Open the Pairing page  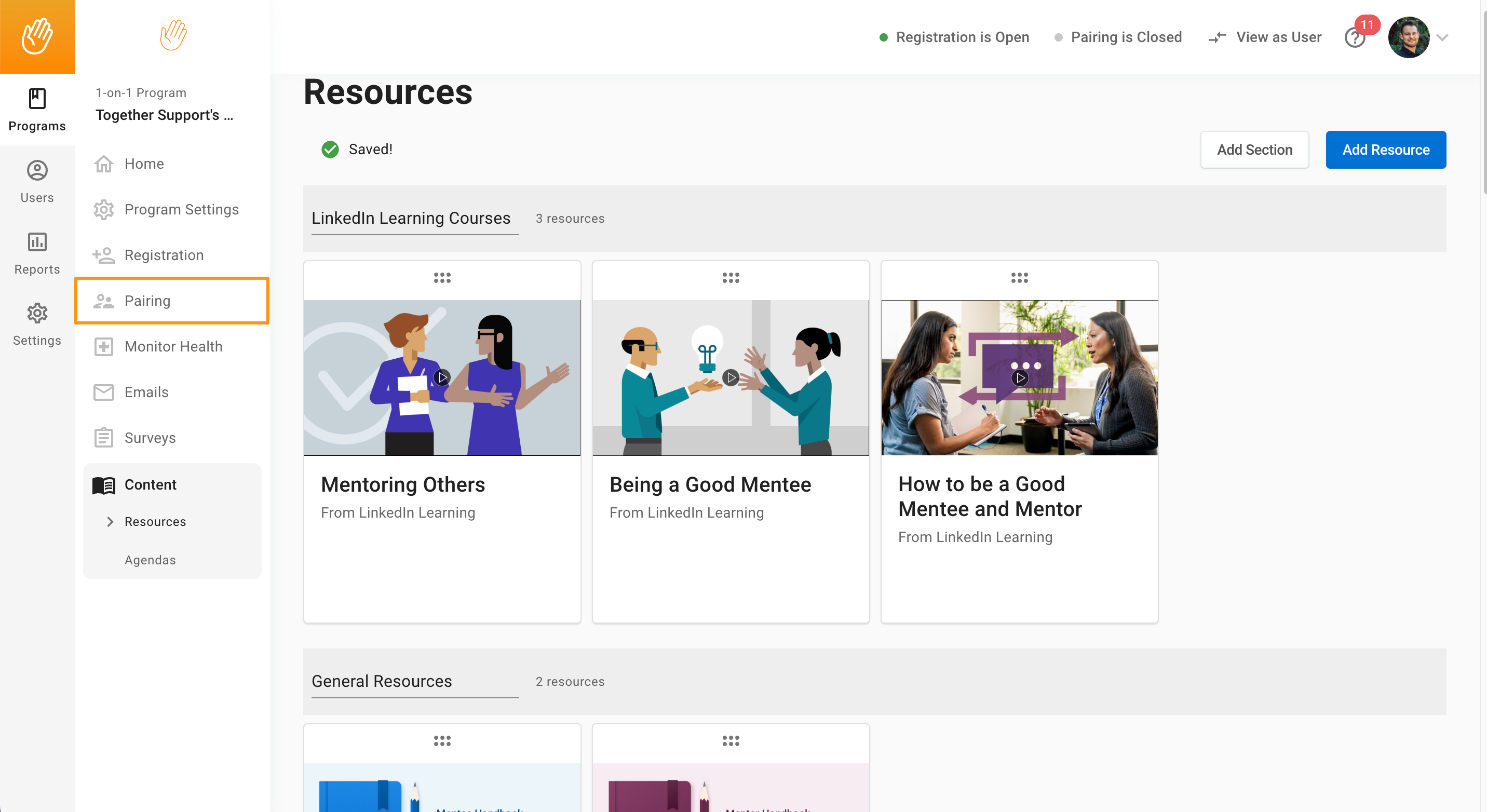click(172, 301)
